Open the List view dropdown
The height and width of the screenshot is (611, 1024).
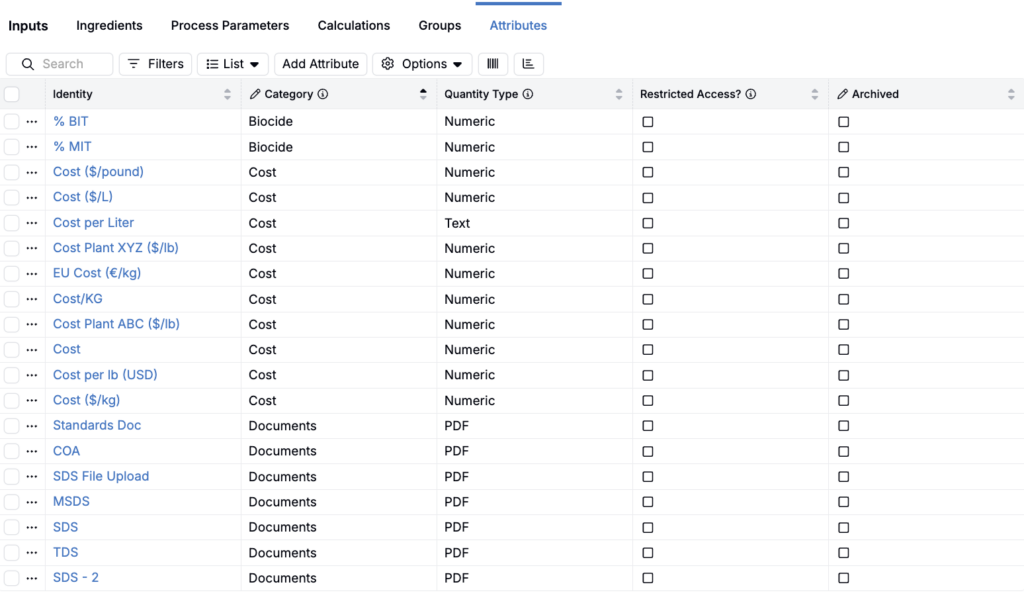click(x=232, y=64)
